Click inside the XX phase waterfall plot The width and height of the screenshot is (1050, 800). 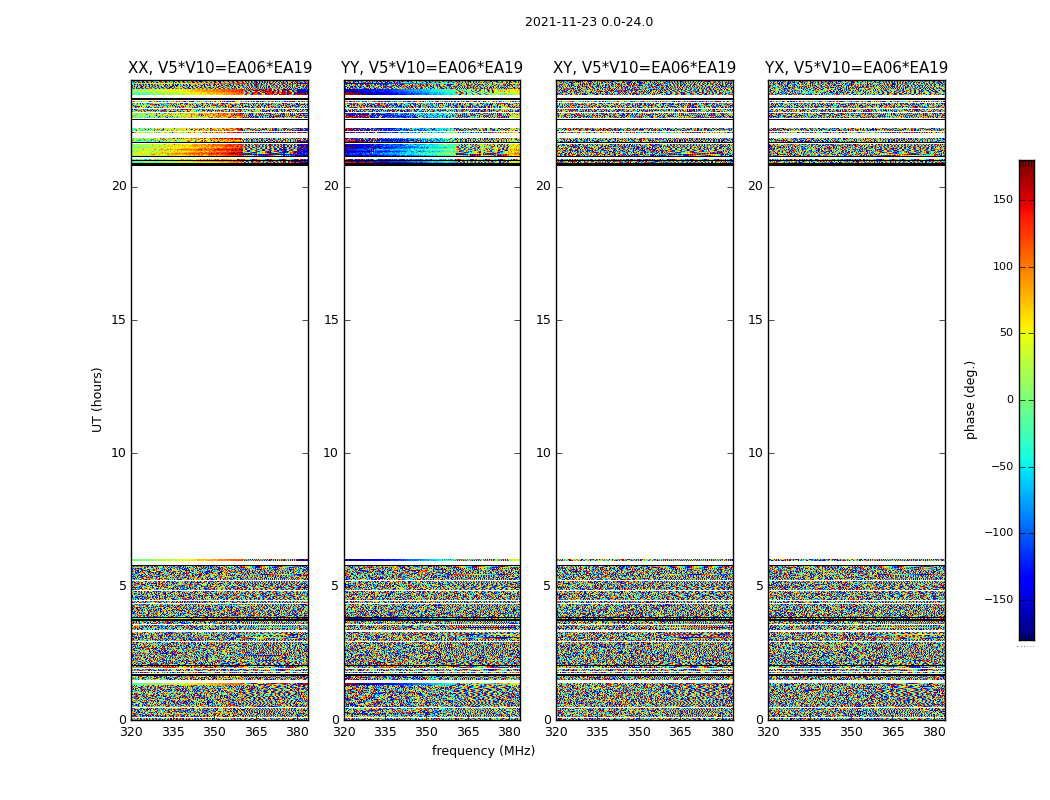pyautogui.click(x=220, y=400)
